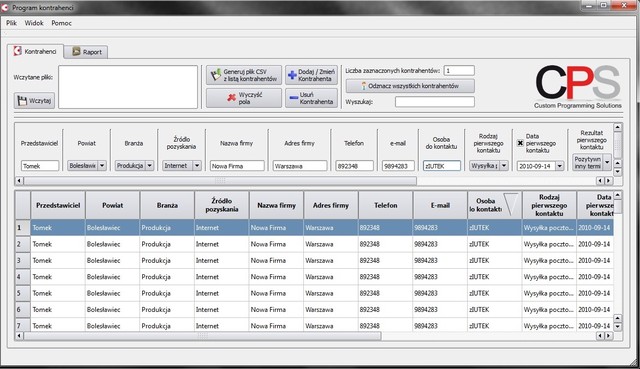Click the e-mail field containing 9894283
Image resolution: width=640 pixels, height=369 pixels.
398,166
